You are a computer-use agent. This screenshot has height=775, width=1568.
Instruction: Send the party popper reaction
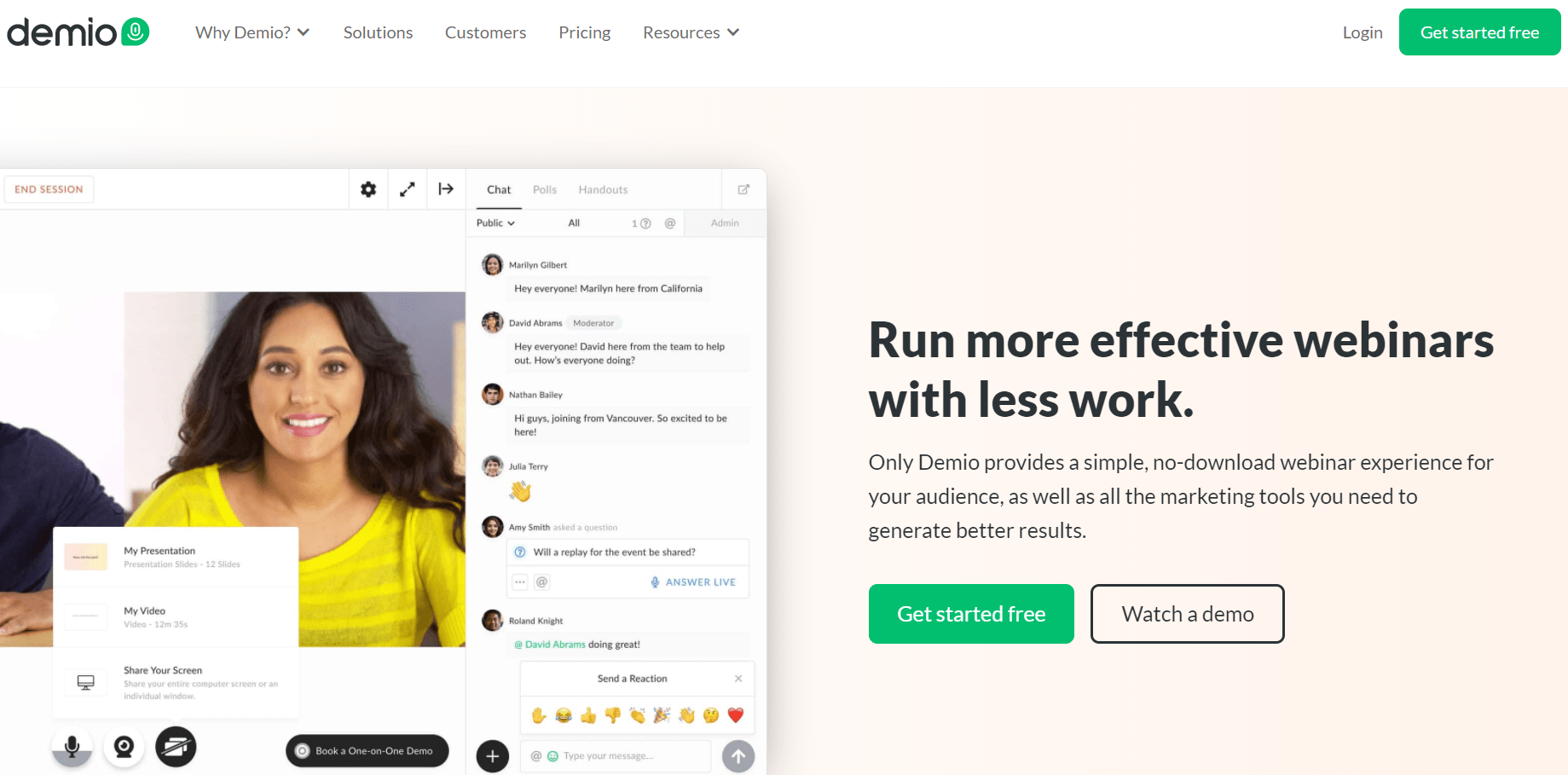(662, 715)
